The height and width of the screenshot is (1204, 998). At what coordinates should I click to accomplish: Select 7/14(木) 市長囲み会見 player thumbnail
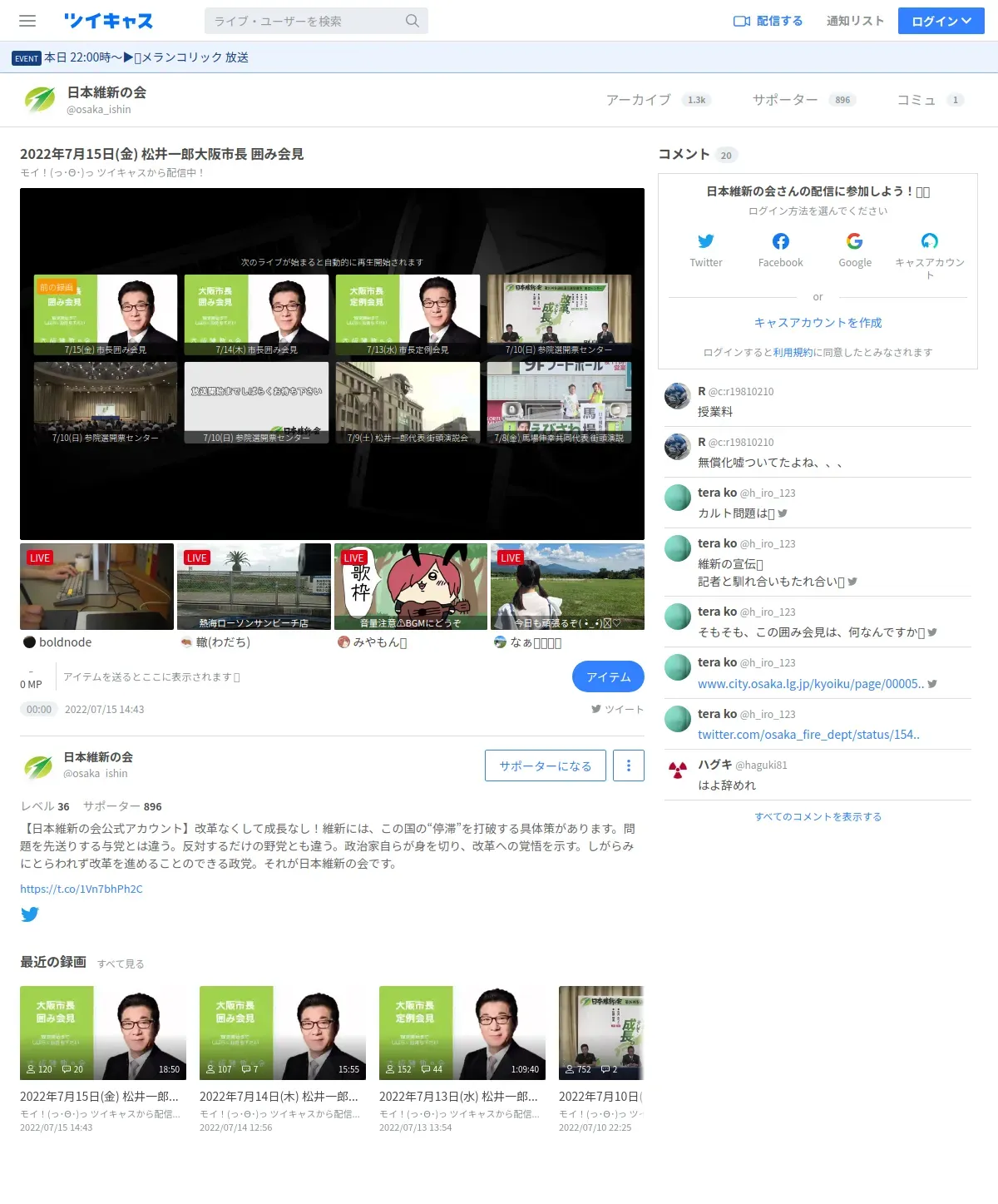pos(256,315)
